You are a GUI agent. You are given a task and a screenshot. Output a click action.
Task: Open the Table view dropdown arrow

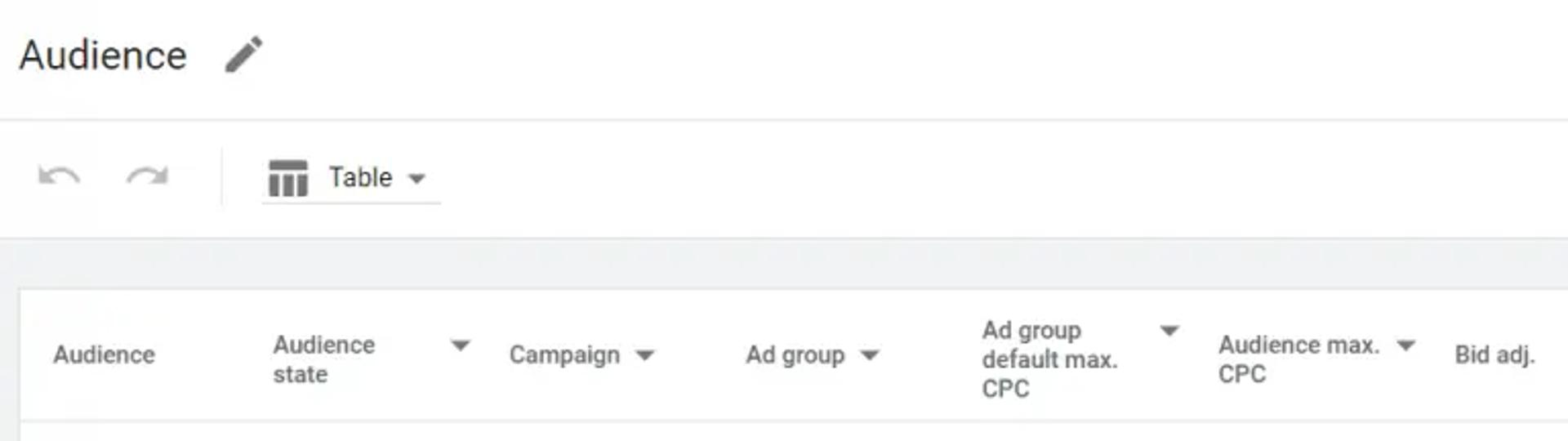[417, 179]
